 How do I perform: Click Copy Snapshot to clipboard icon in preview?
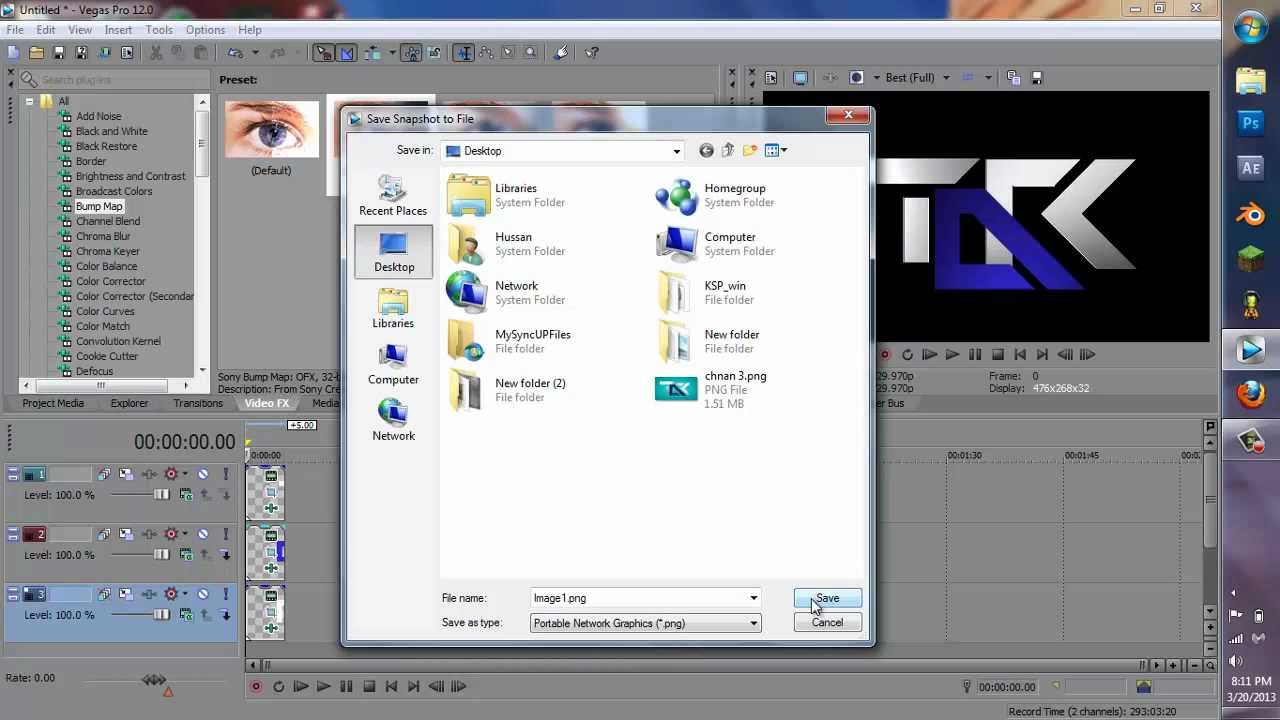click(1013, 78)
